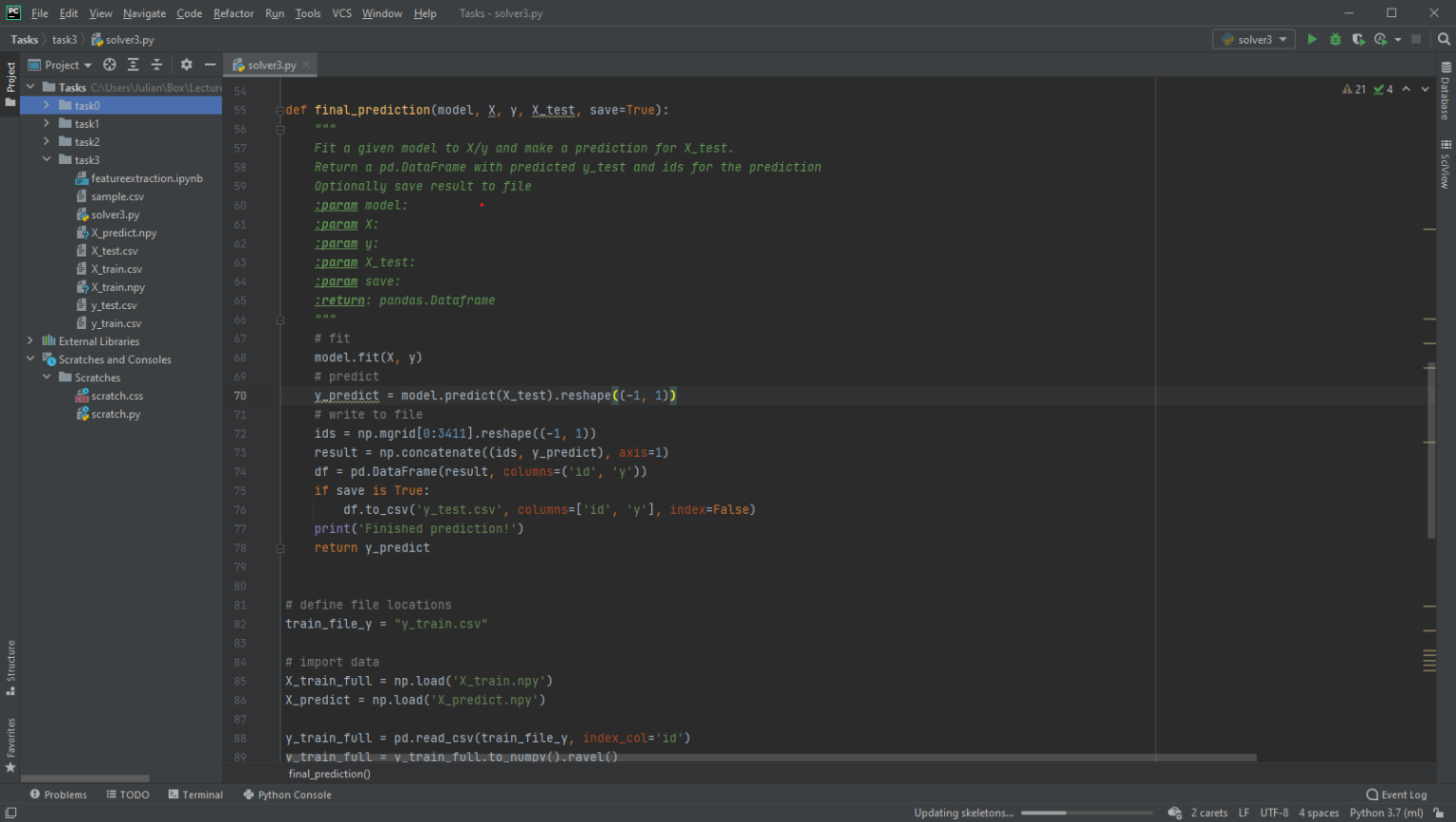
Task: Open the VCS menu
Action: [341, 13]
